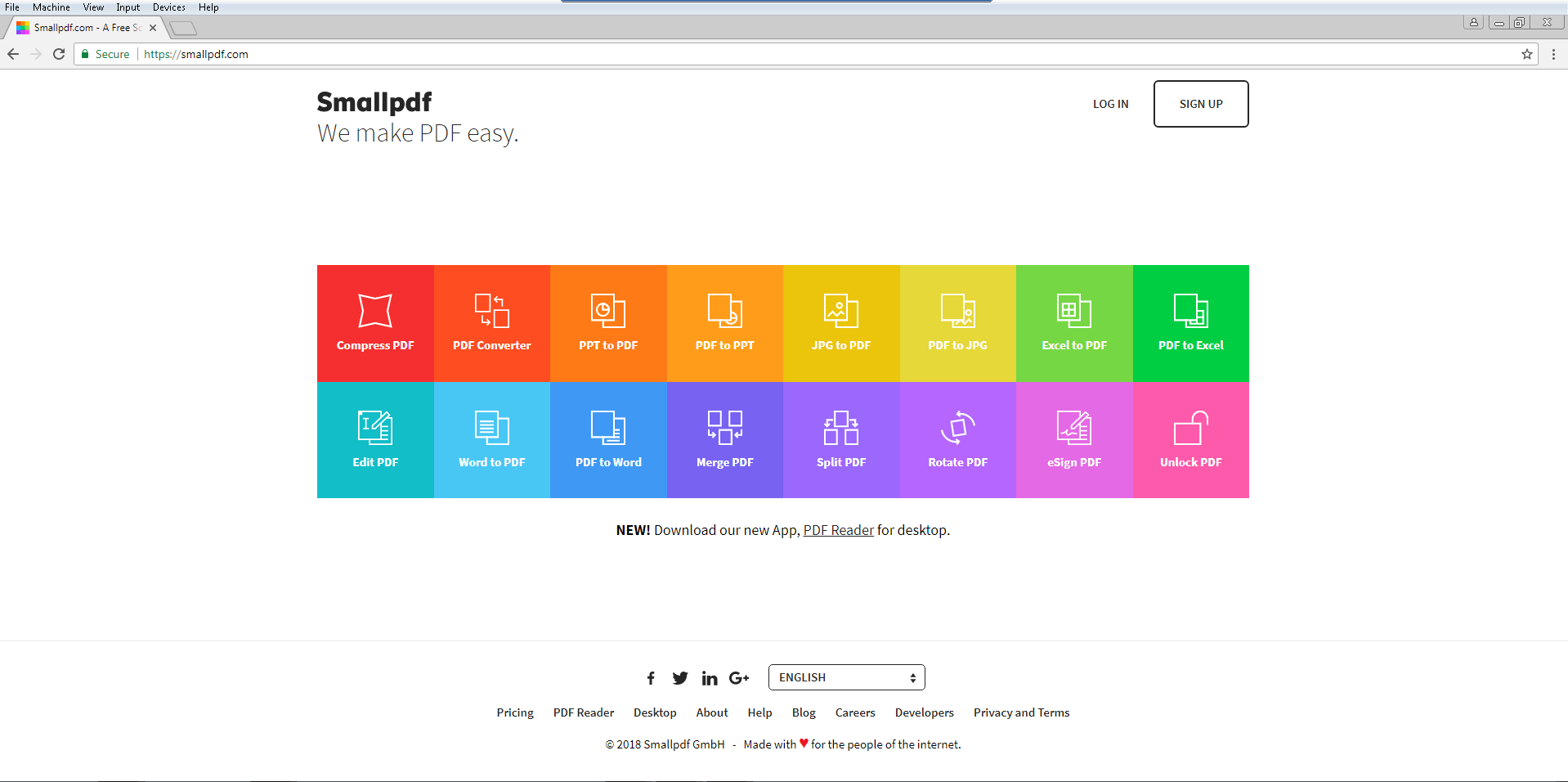This screenshot has height=782, width=1568.
Task: Select the JPG to PDF converter
Action: pos(840,323)
